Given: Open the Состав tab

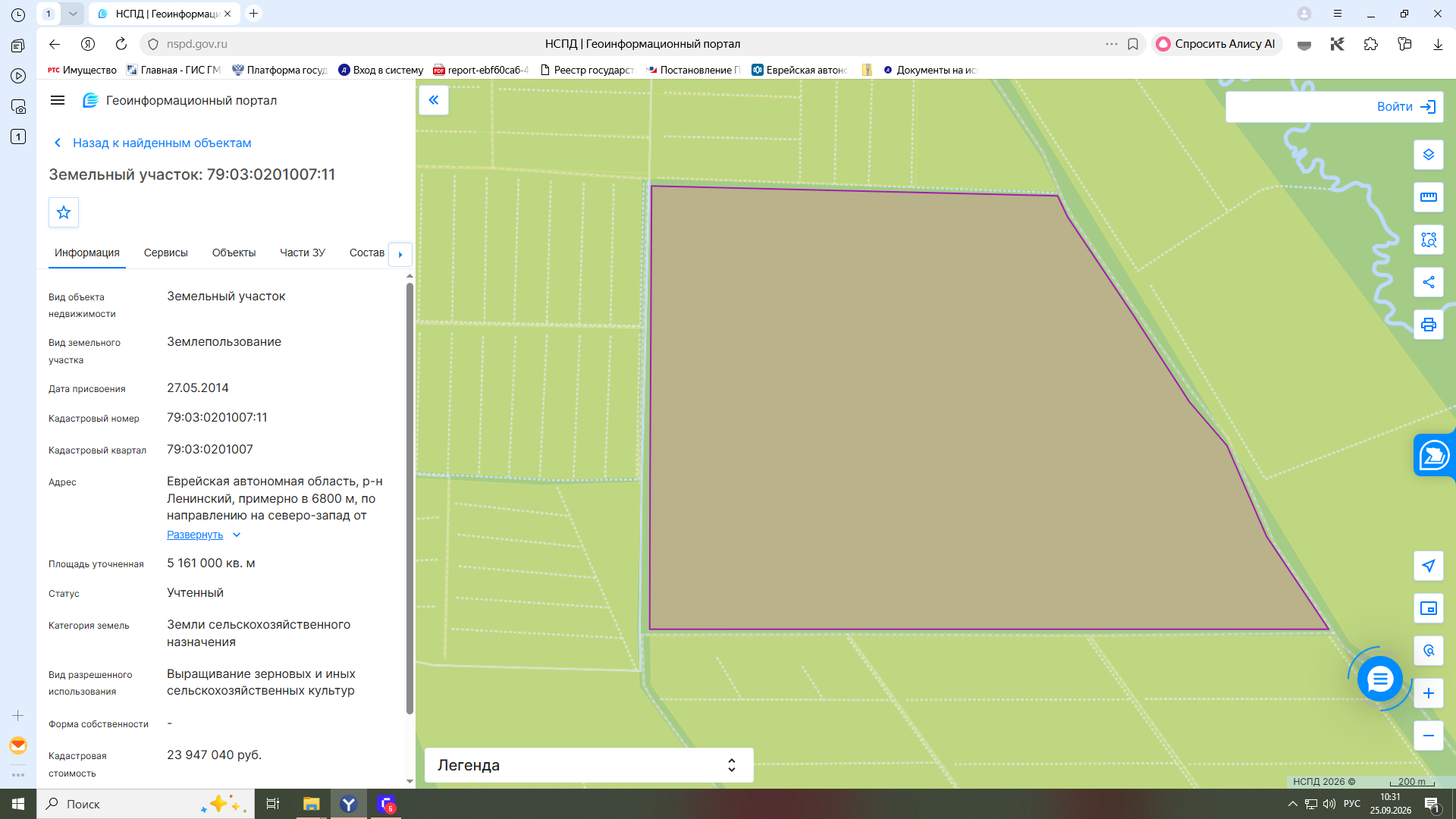Looking at the screenshot, I should (x=367, y=253).
